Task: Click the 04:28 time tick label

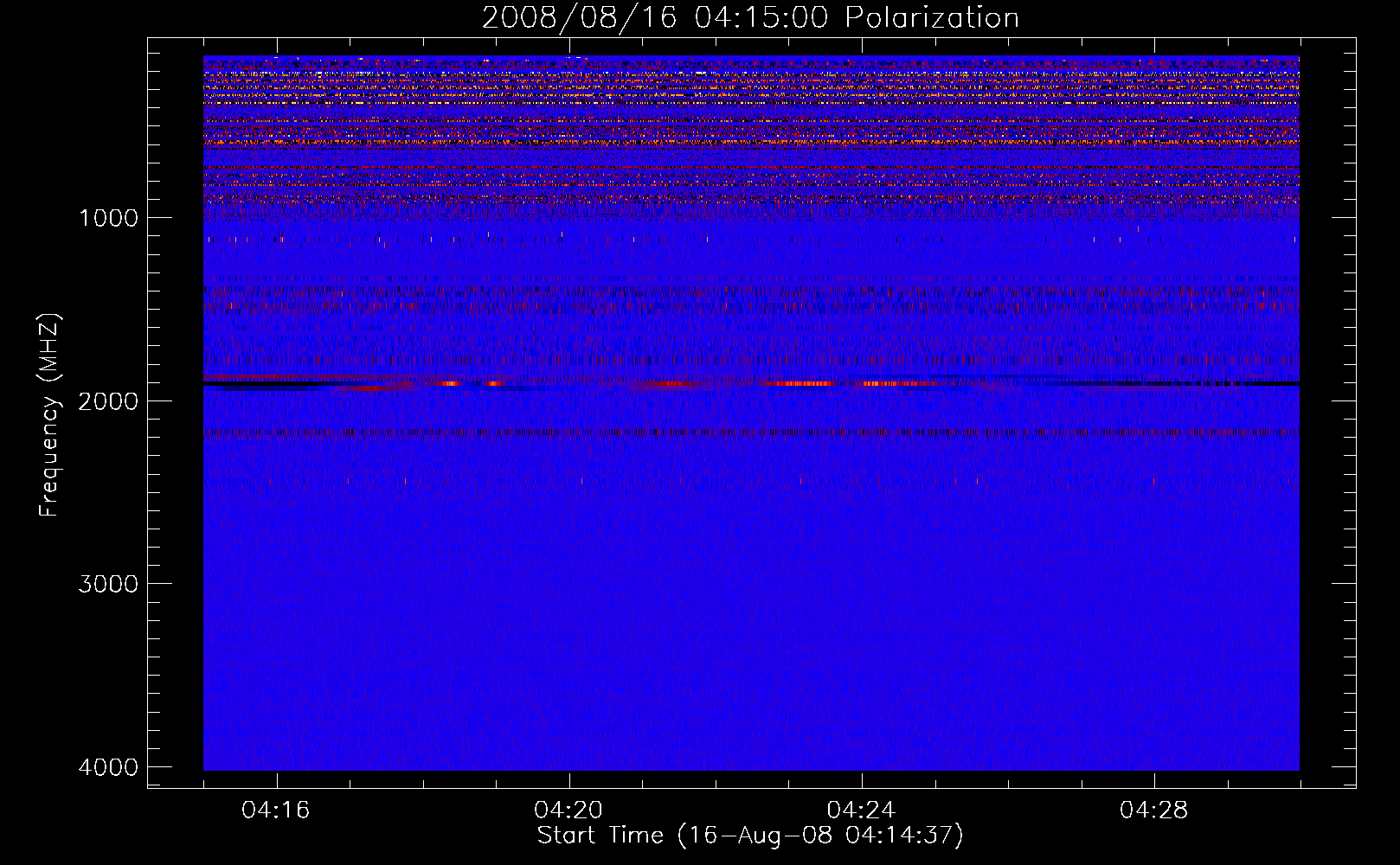Action: coord(1153,810)
